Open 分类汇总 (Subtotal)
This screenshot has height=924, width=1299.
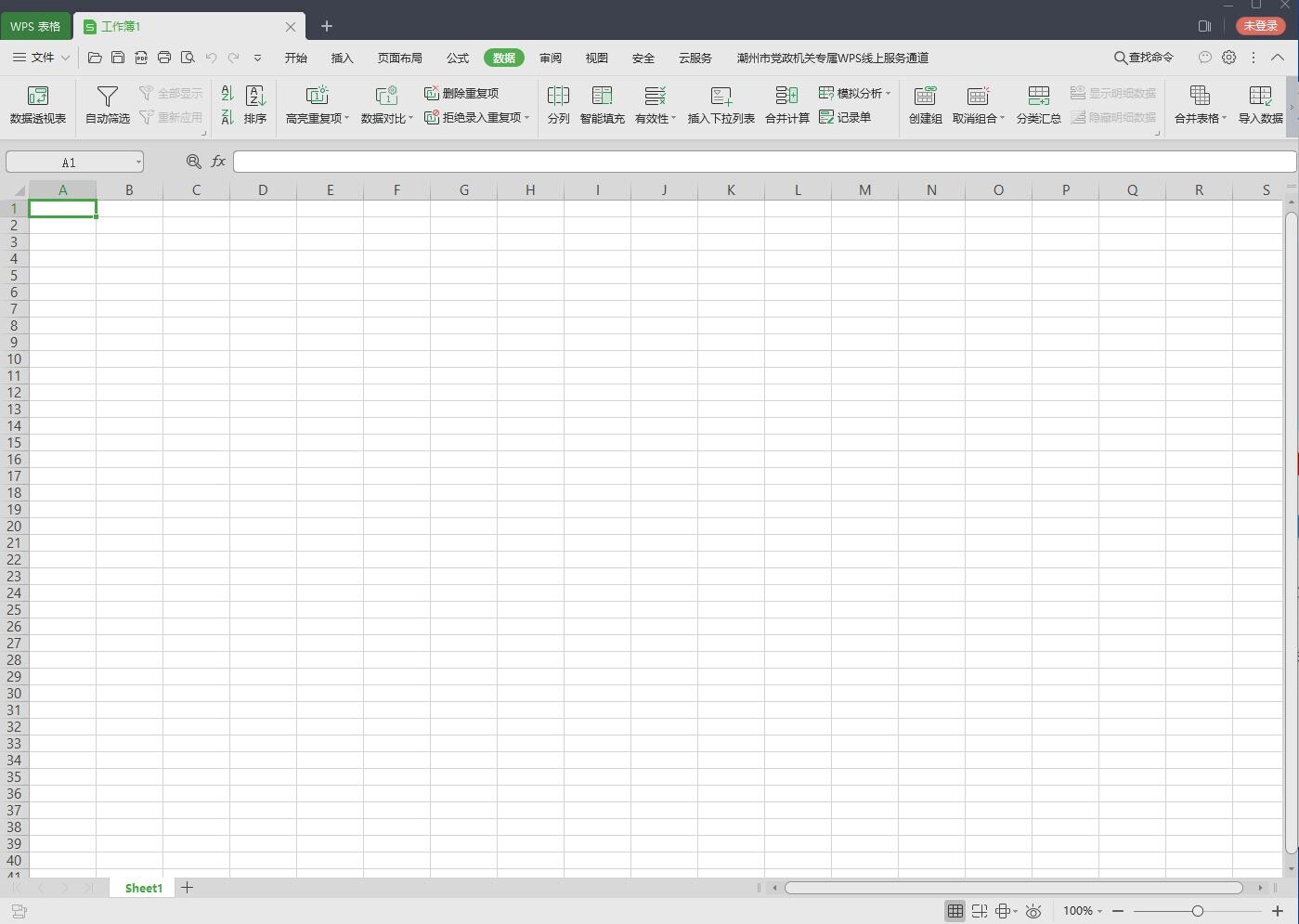click(1038, 104)
